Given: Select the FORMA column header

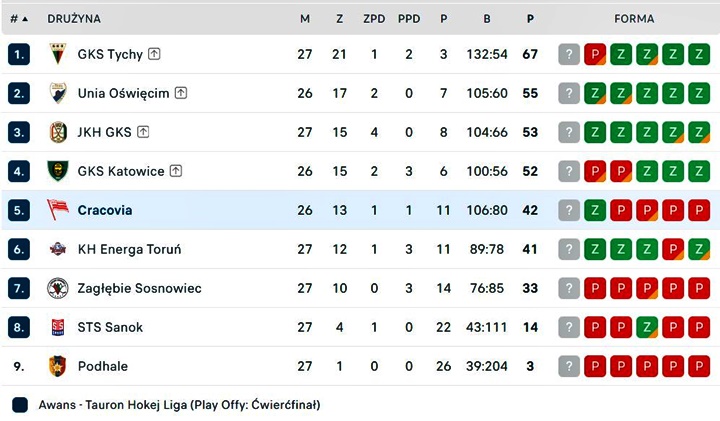Looking at the screenshot, I should point(634,19).
